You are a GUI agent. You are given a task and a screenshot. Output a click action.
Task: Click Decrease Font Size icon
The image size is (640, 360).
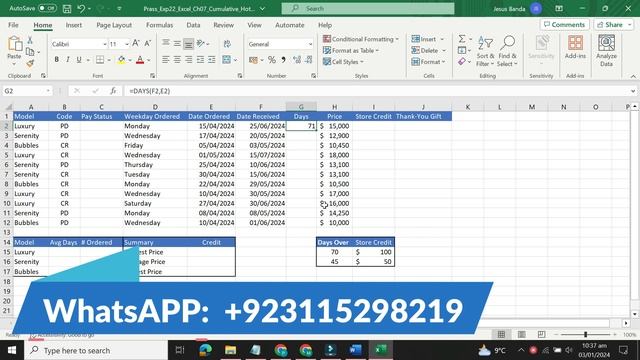pos(148,43)
